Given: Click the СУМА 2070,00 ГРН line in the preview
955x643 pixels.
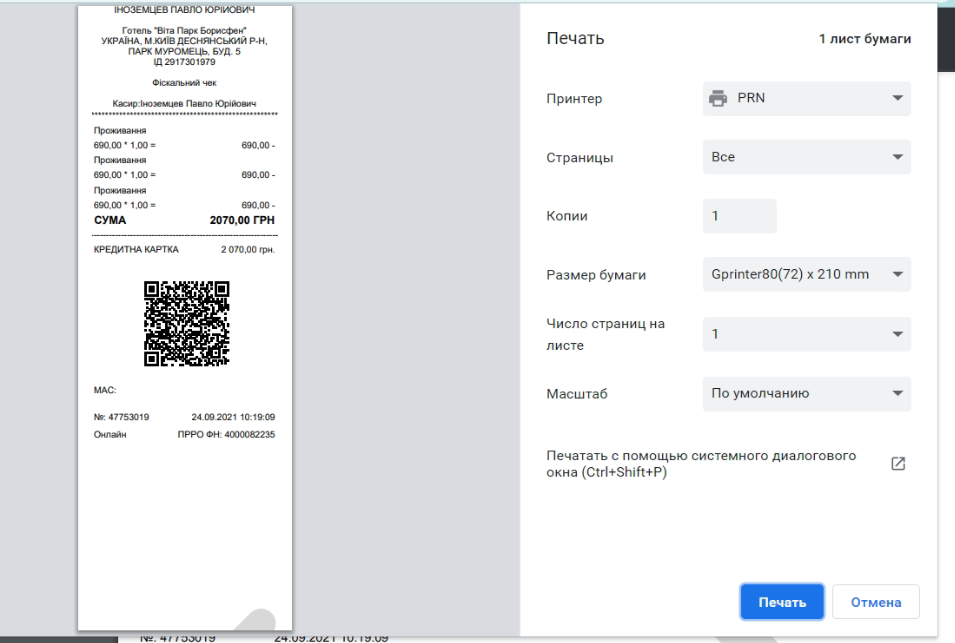Looking at the screenshot, I should [x=184, y=220].
